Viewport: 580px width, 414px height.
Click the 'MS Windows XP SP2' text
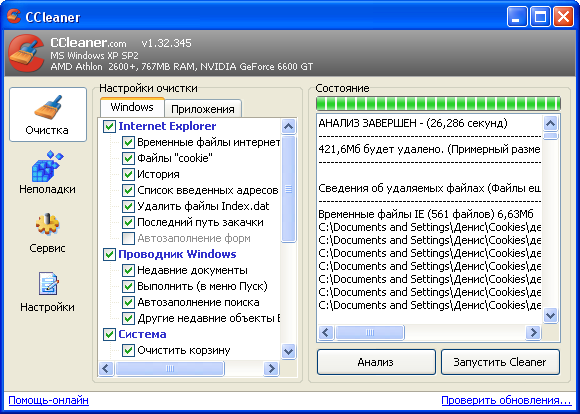(x=94, y=55)
